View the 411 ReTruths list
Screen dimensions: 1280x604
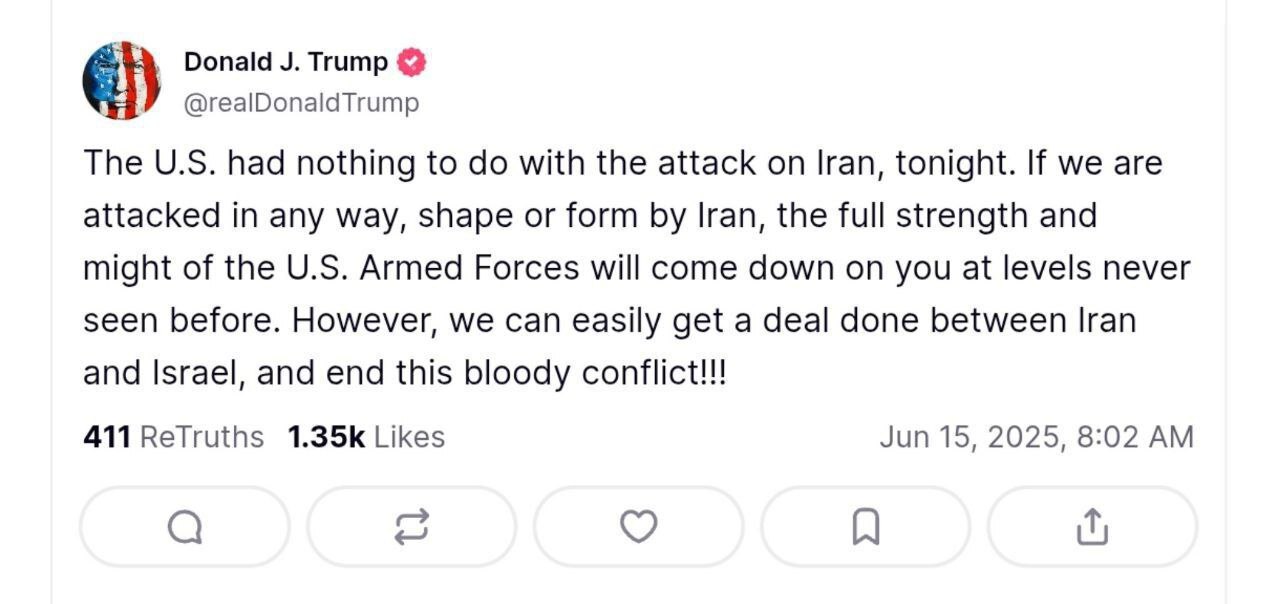pyautogui.click(x=173, y=437)
